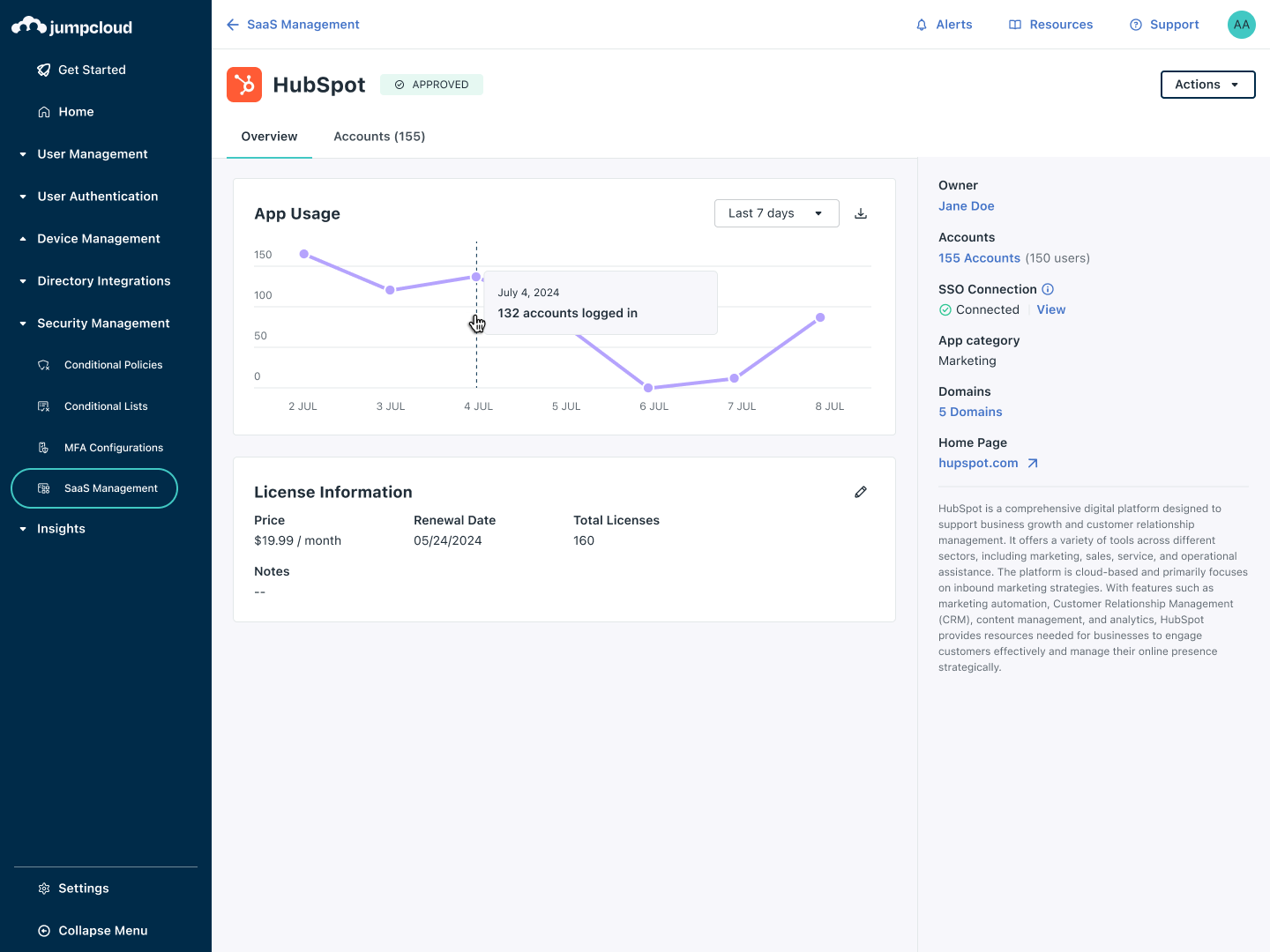
Task: Click the SaaS Management sidebar icon
Action: pos(43,488)
